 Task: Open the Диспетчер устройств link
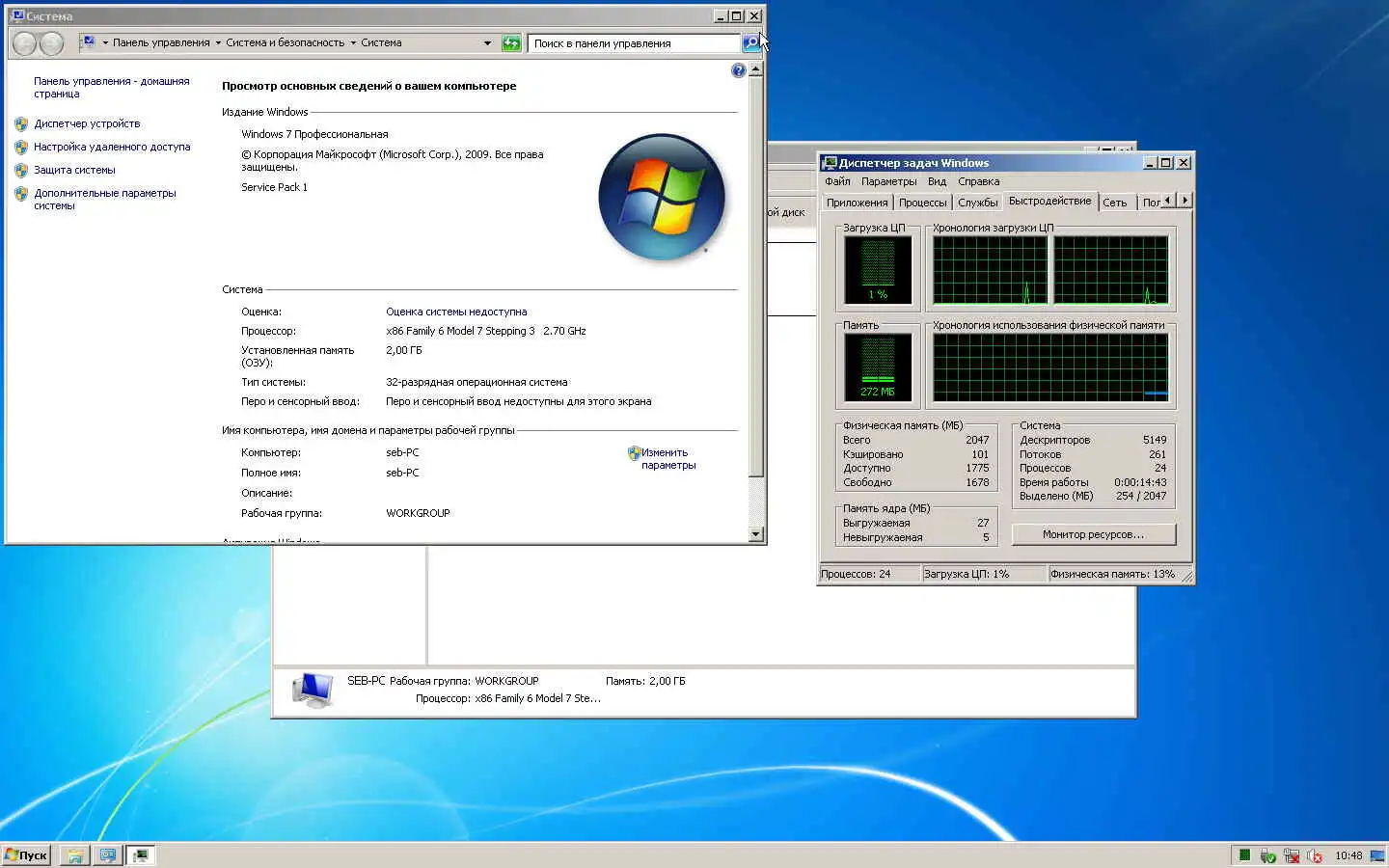point(87,123)
